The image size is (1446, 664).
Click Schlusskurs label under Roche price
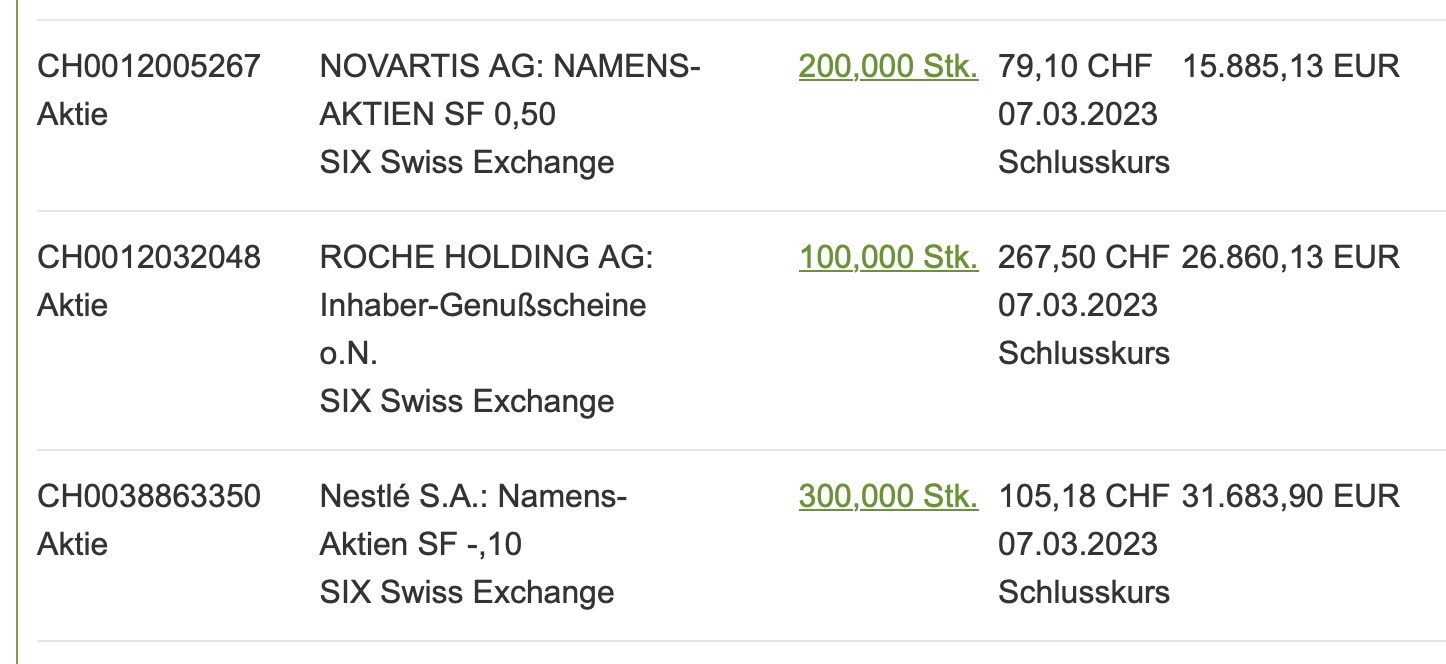(x=1083, y=353)
